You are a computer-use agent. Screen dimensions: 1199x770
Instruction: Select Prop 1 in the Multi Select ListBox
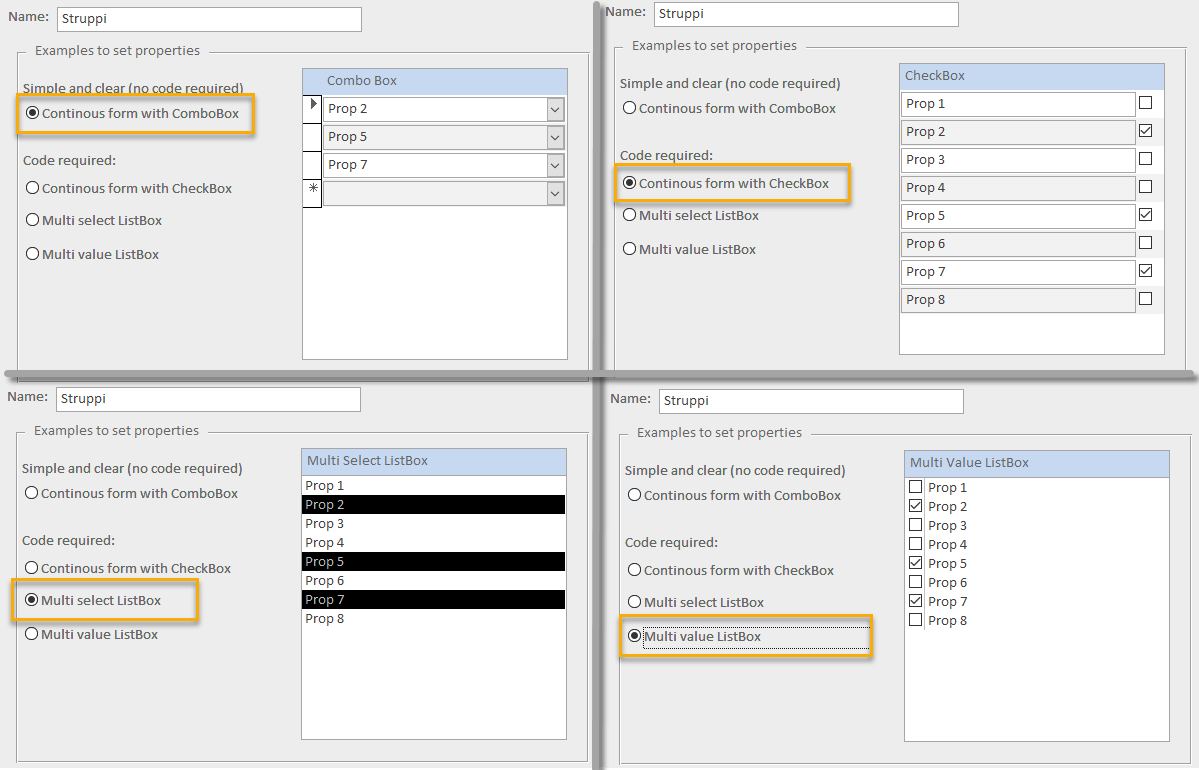434,486
